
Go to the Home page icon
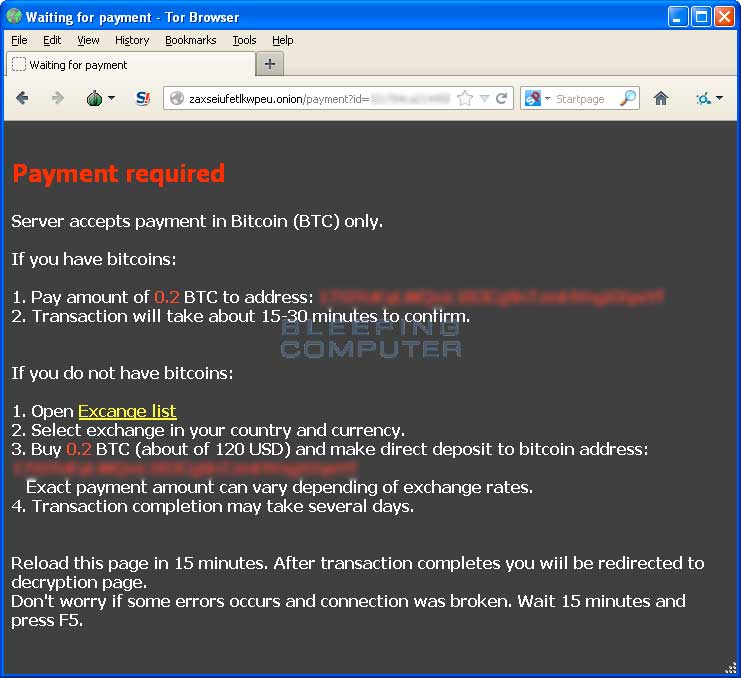tap(660, 98)
